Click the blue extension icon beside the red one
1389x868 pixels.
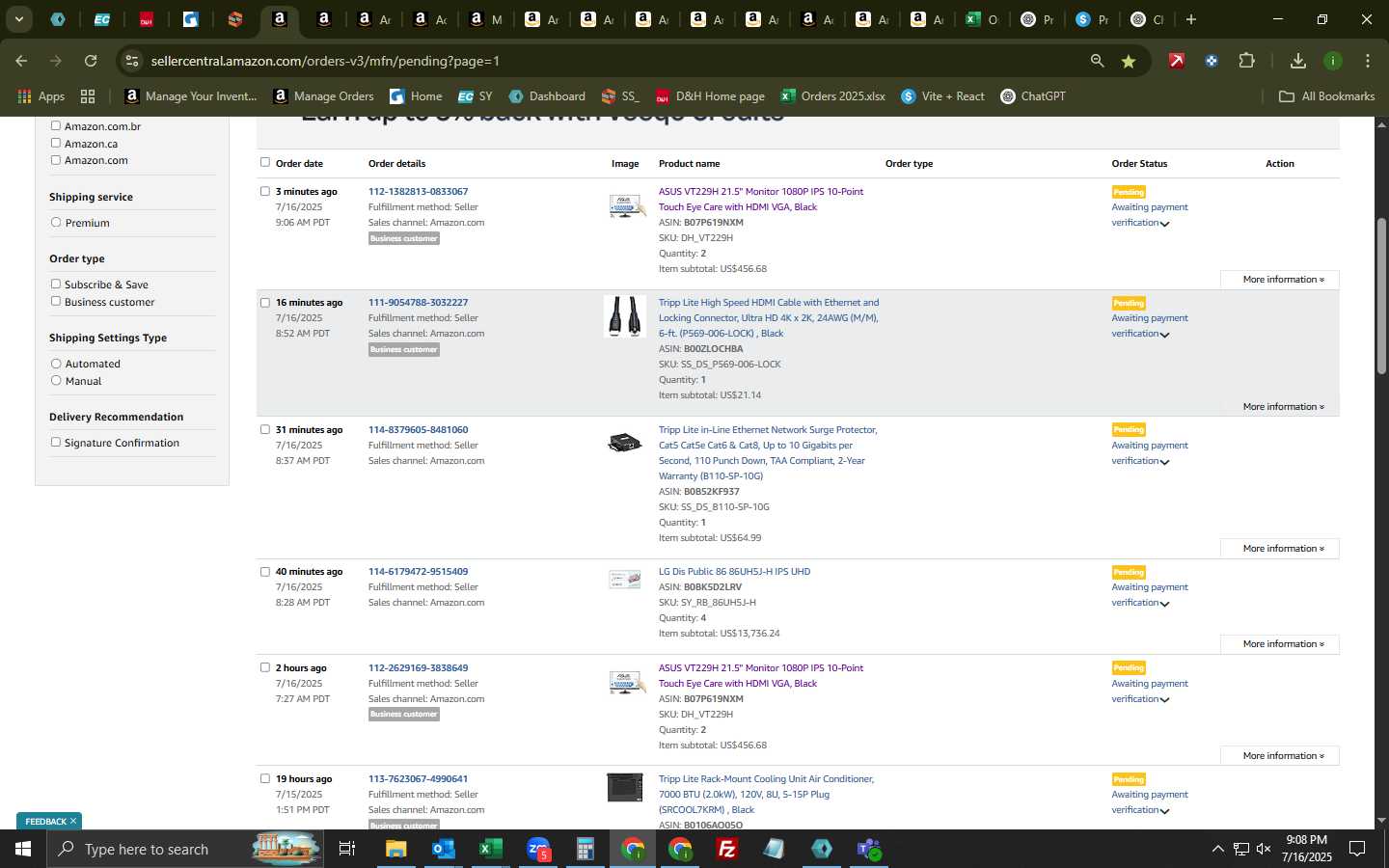coord(1212,61)
